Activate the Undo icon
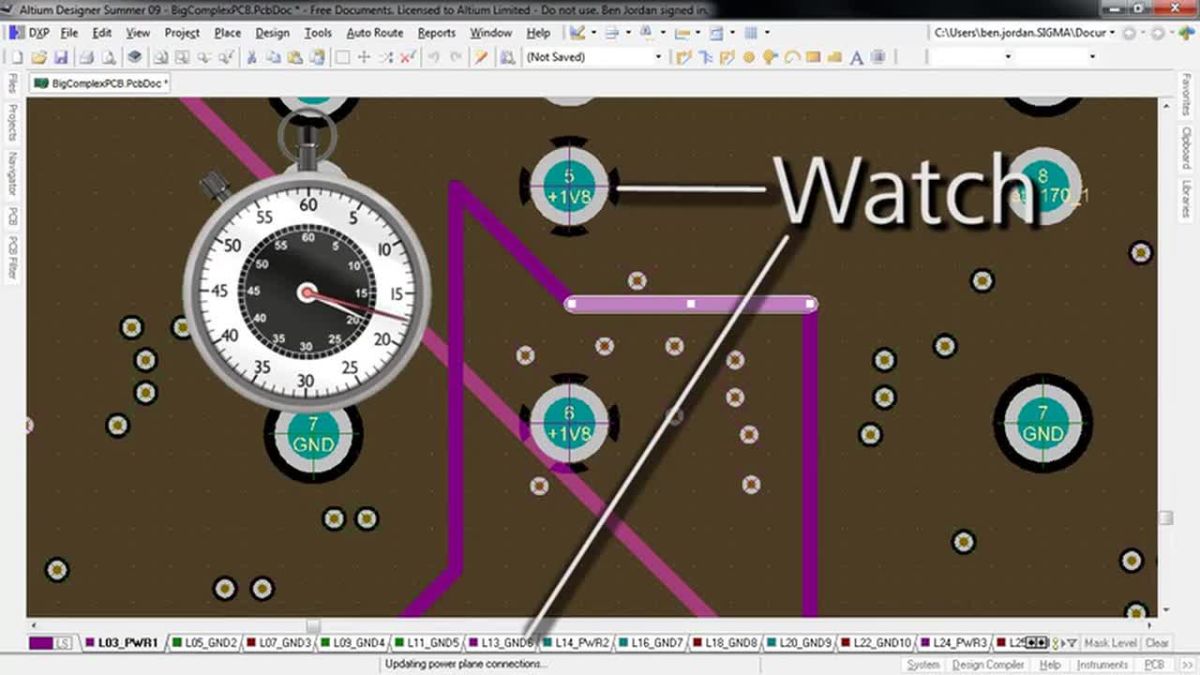This screenshot has height=675, width=1200. click(x=432, y=57)
